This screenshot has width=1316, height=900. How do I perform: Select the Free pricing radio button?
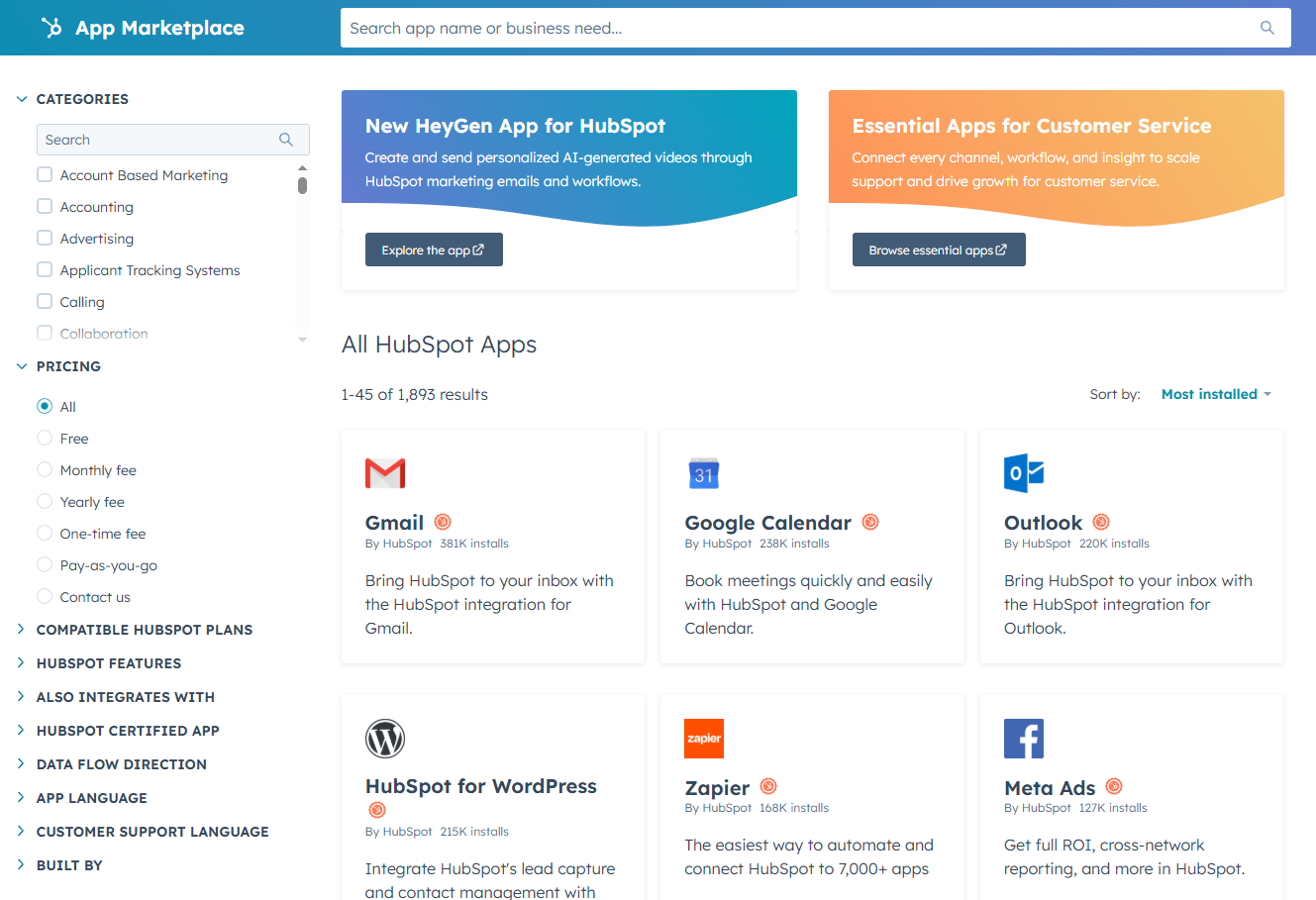coord(45,439)
